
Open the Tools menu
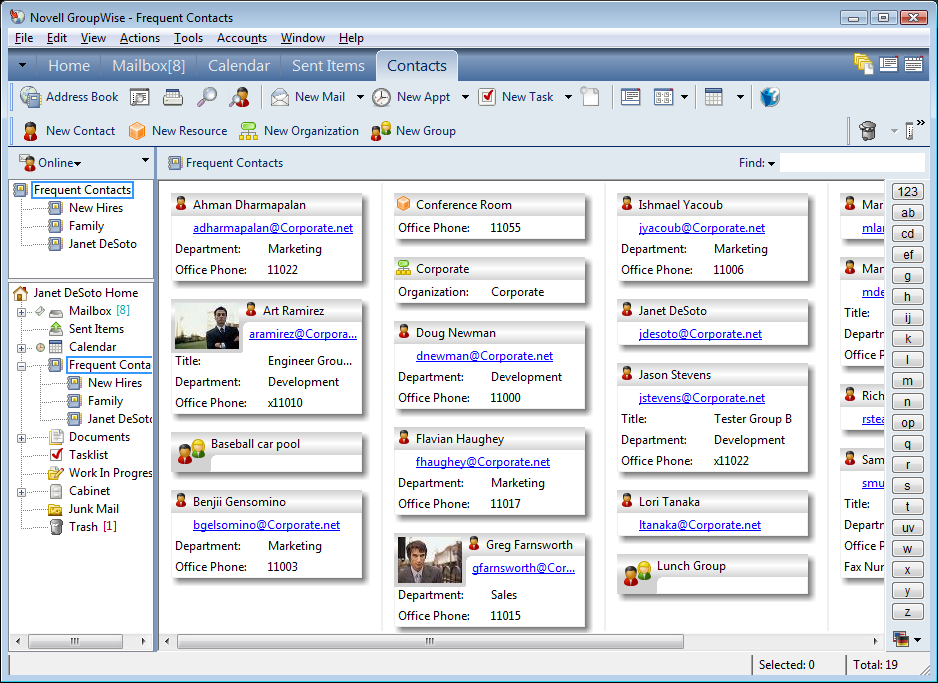pos(188,38)
